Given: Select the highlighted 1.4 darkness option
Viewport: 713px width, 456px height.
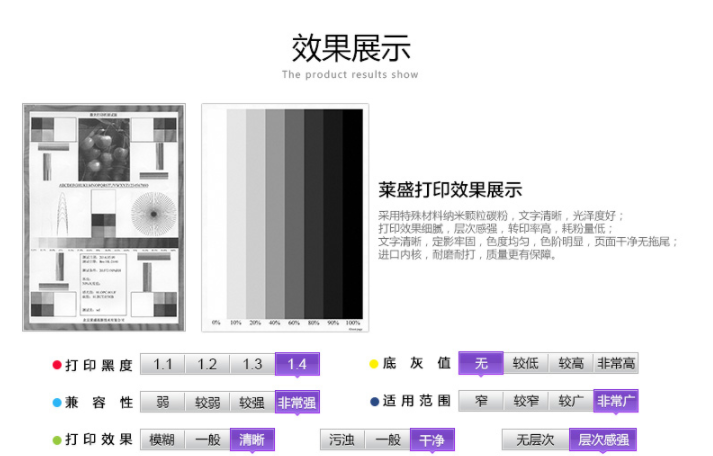Looking at the screenshot, I should point(297,364).
